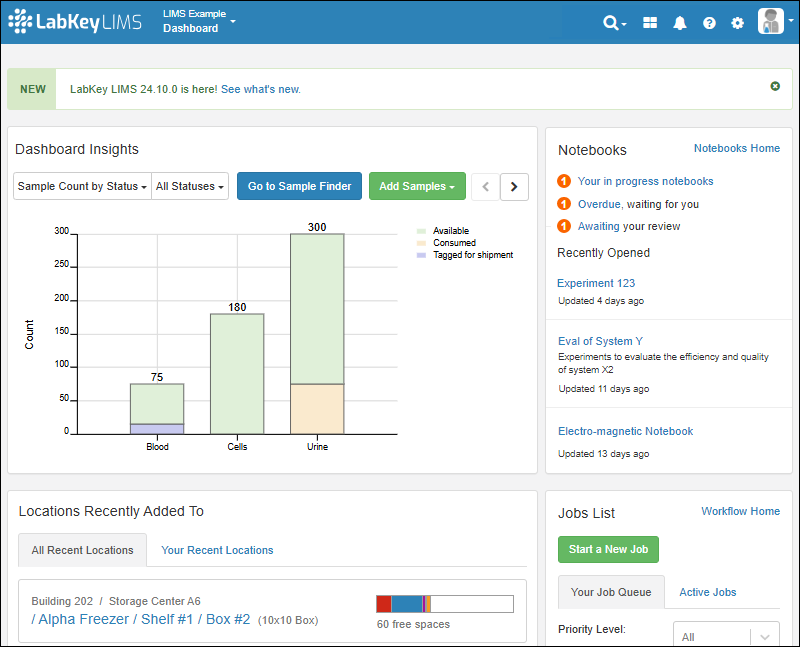This screenshot has height=647, width=800.
Task: Switch to Your Recent Locations tab
Action: pos(217,550)
